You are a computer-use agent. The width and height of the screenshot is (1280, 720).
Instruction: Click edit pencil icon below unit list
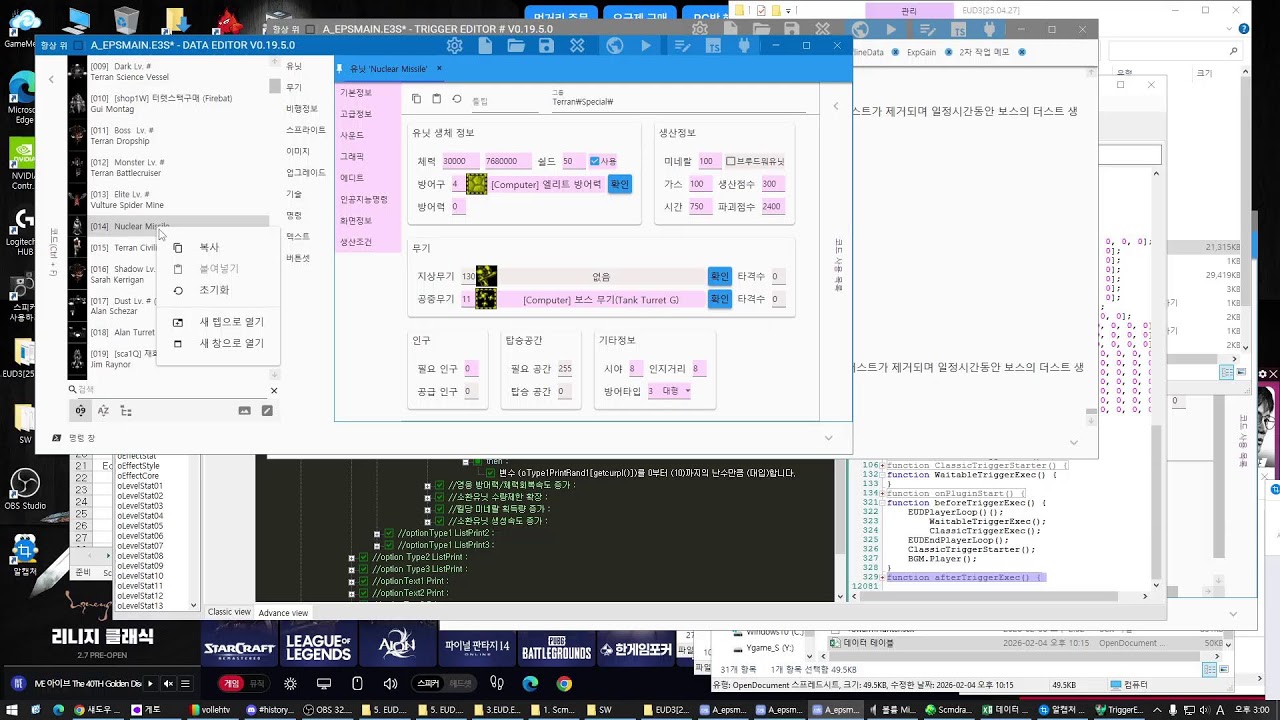pyautogui.click(x=267, y=411)
